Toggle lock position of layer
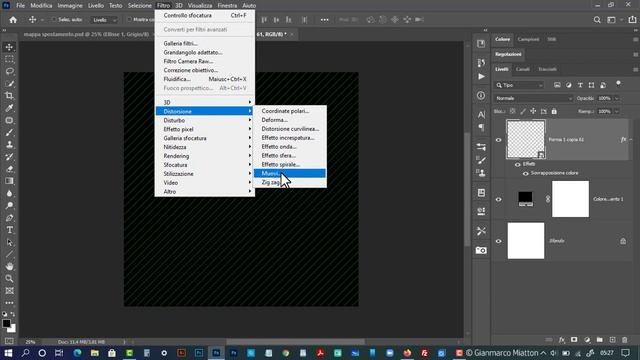Screen dimensions: 640x360 (x=533, y=111)
